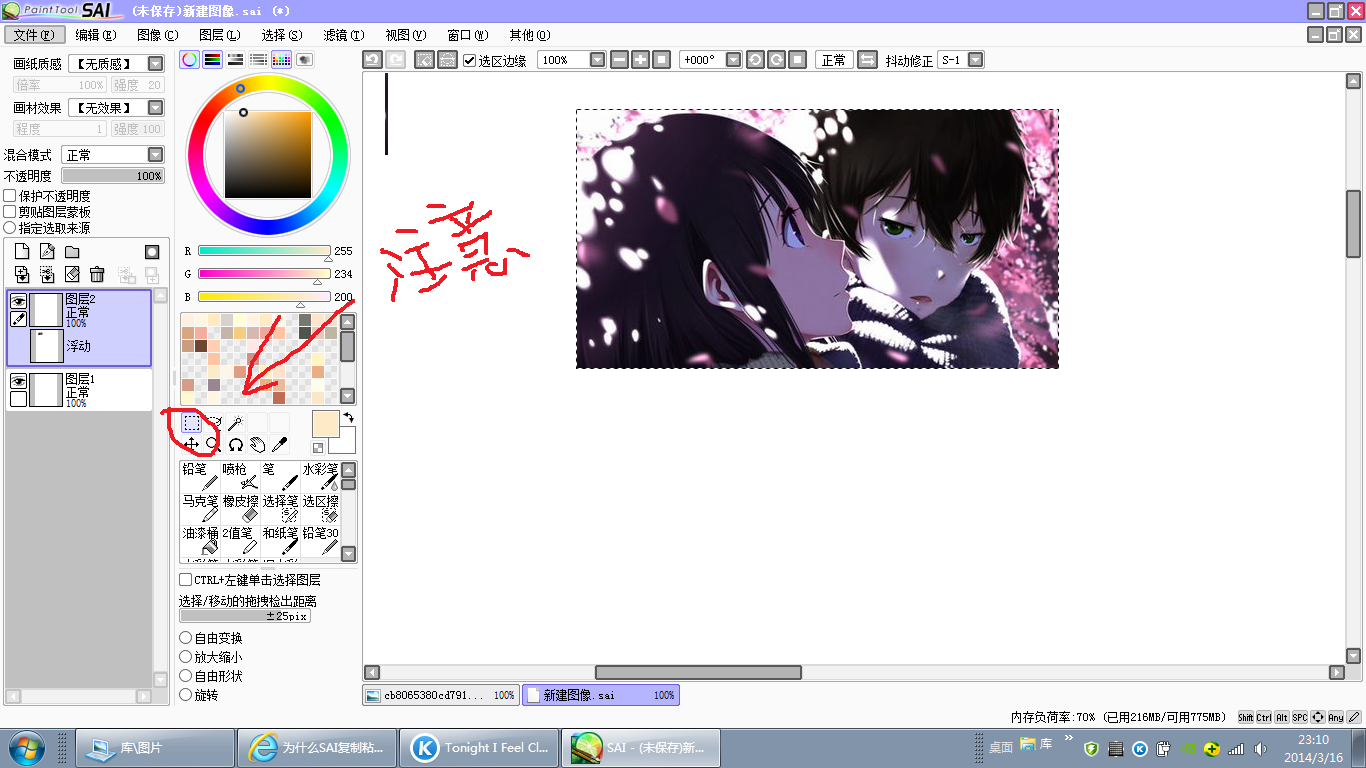
Task: Open the 画材效果 dropdown
Action: [x=155, y=108]
